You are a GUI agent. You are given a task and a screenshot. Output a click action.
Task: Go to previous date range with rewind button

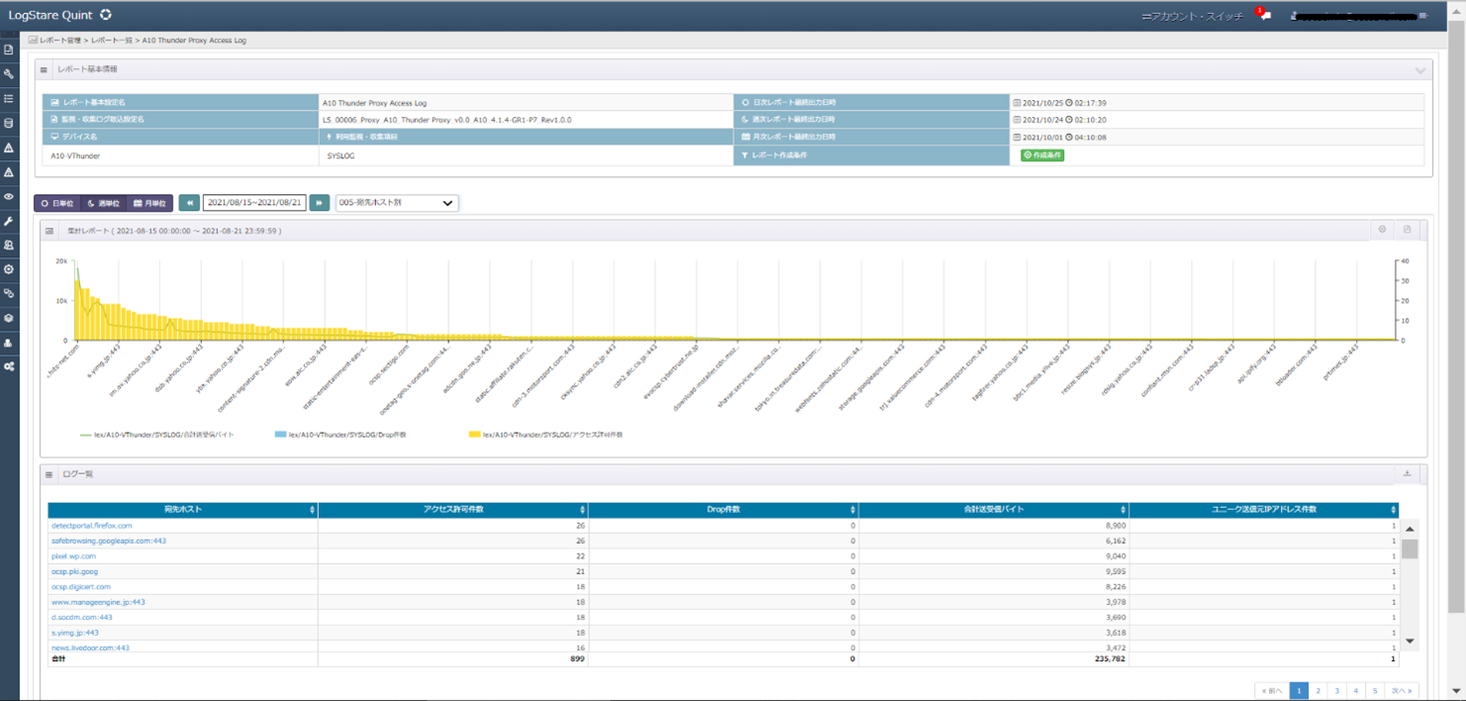[189, 203]
